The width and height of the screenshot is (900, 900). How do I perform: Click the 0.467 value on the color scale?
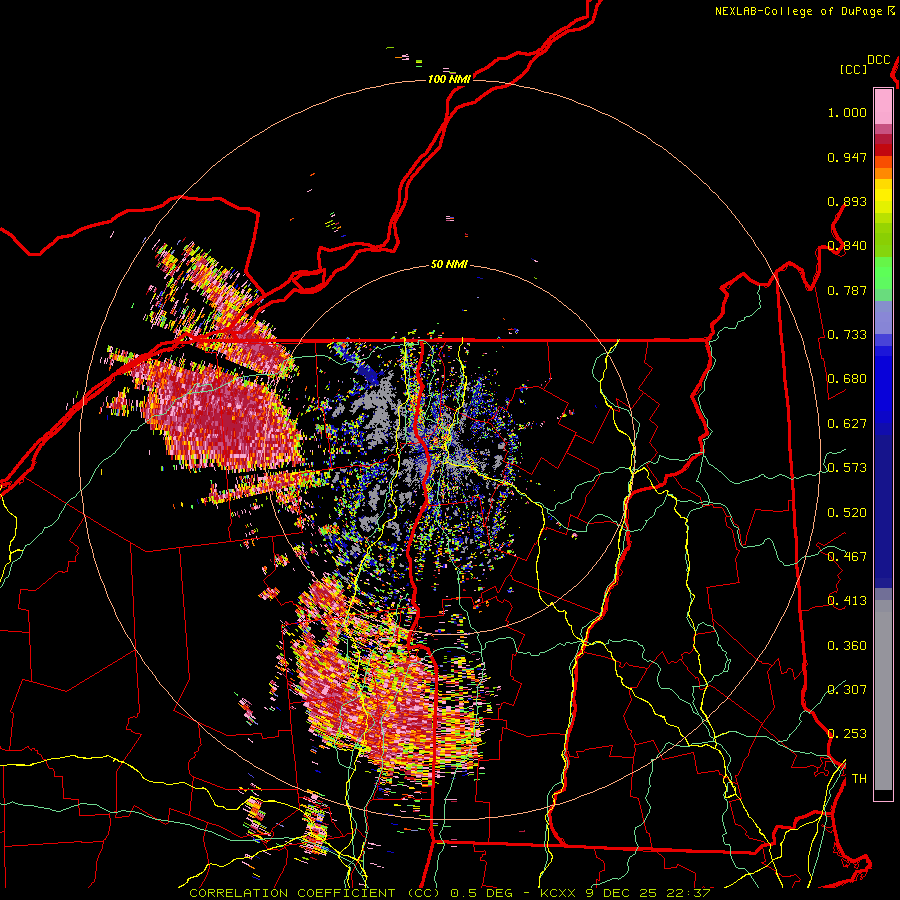click(847, 557)
